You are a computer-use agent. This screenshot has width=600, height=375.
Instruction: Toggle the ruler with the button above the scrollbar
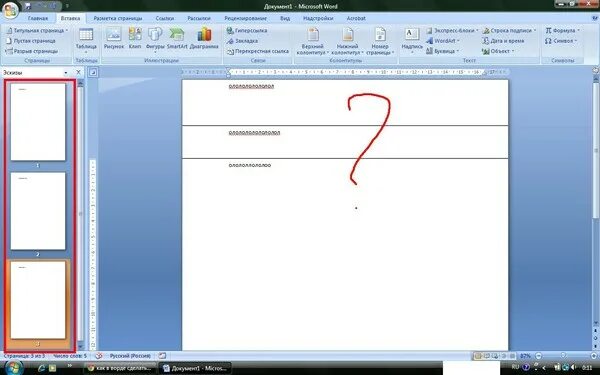click(595, 70)
